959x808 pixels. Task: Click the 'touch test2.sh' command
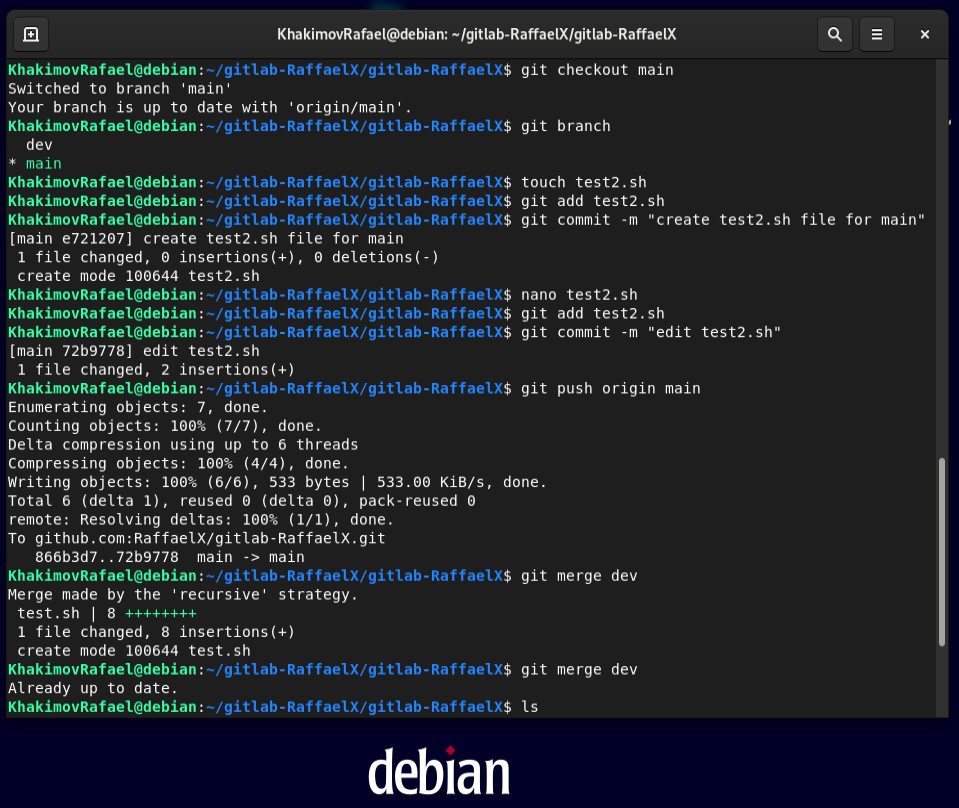(583, 182)
